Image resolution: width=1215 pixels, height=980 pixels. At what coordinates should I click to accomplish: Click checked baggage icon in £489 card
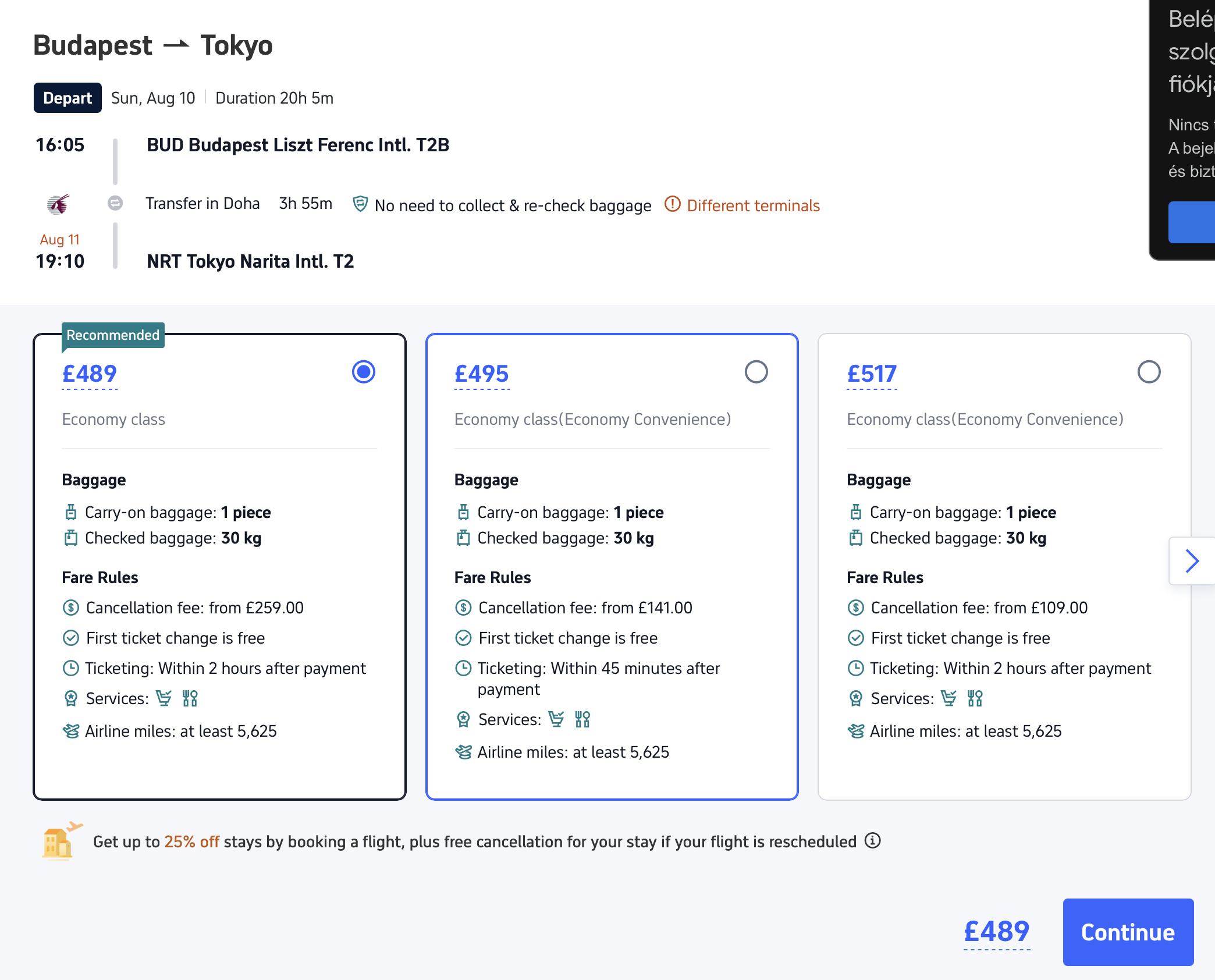pyautogui.click(x=70, y=538)
